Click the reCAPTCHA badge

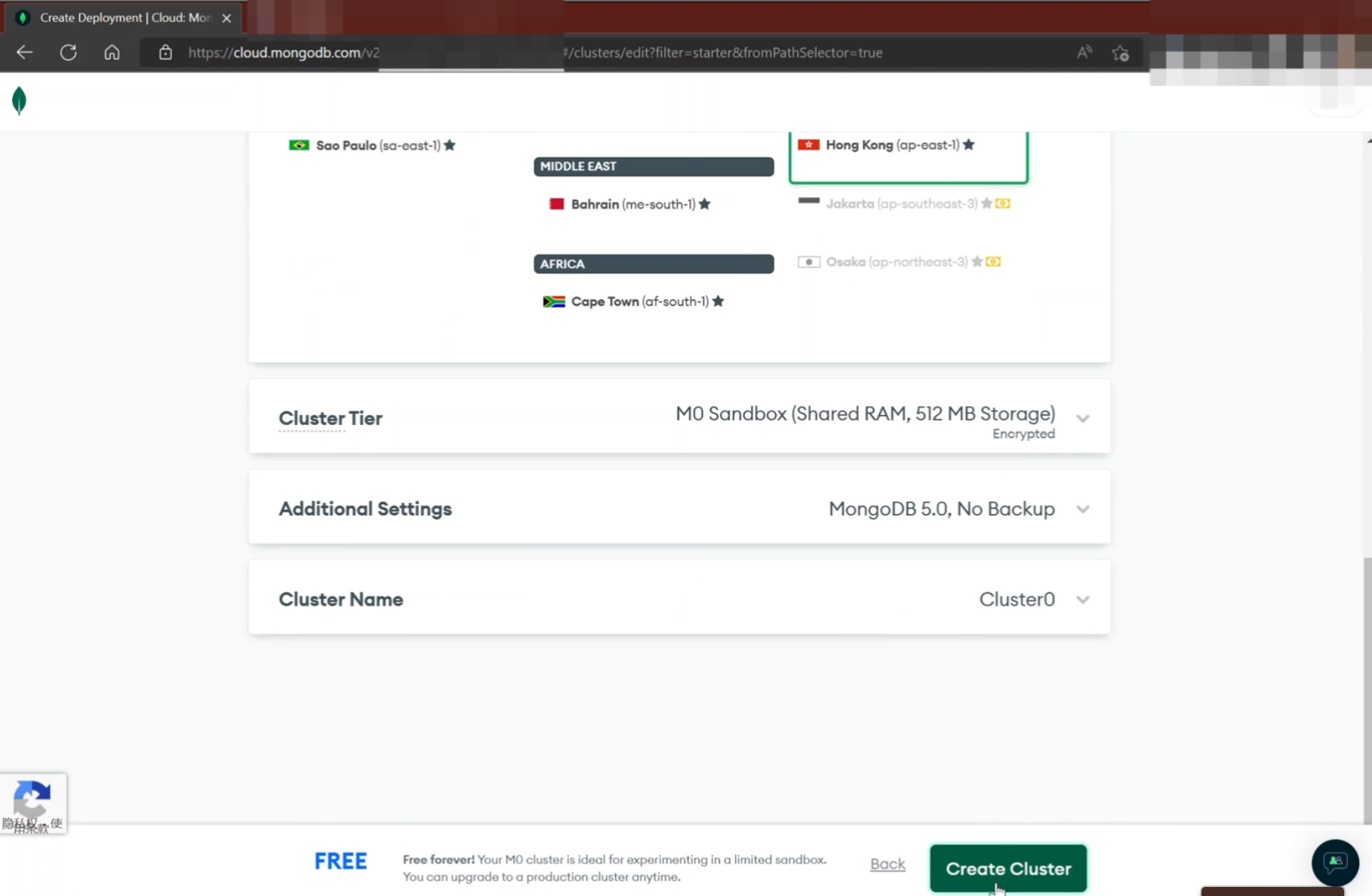pos(33,803)
